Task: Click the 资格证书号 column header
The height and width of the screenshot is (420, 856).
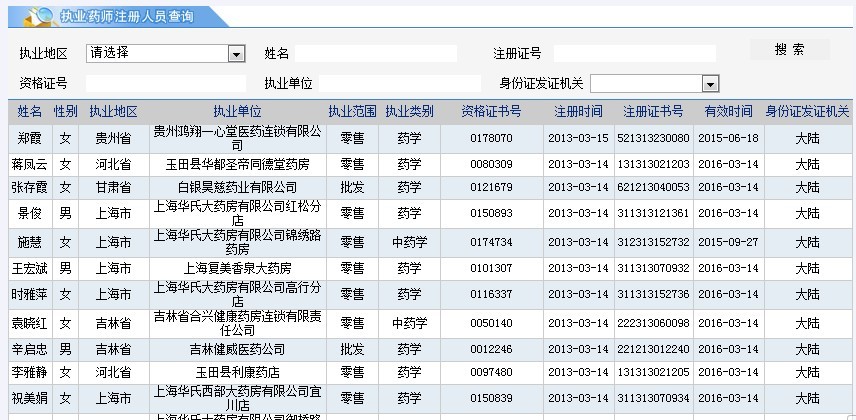Action: coord(491,111)
